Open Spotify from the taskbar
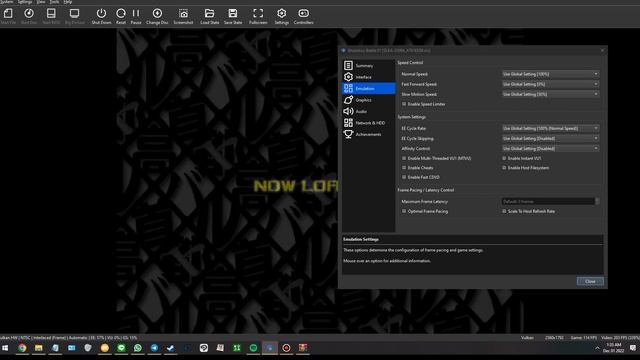Image resolution: width=640 pixels, height=360 pixels. point(253,348)
